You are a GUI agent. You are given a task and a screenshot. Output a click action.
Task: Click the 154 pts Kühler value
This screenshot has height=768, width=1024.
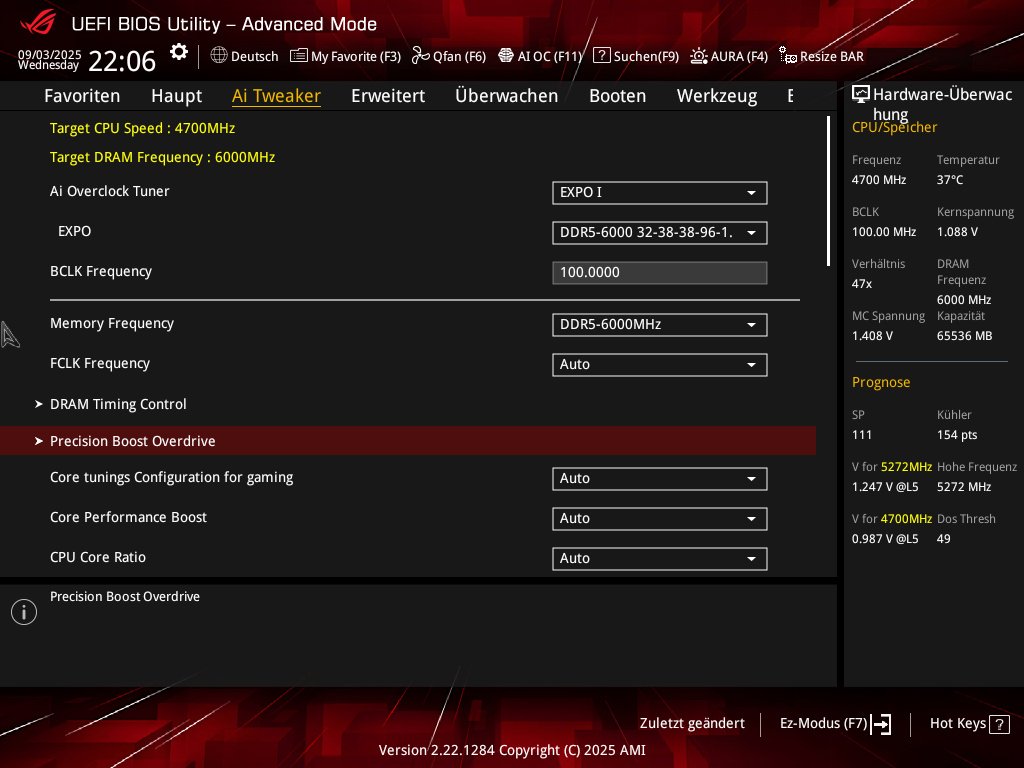(x=957, y=435)
